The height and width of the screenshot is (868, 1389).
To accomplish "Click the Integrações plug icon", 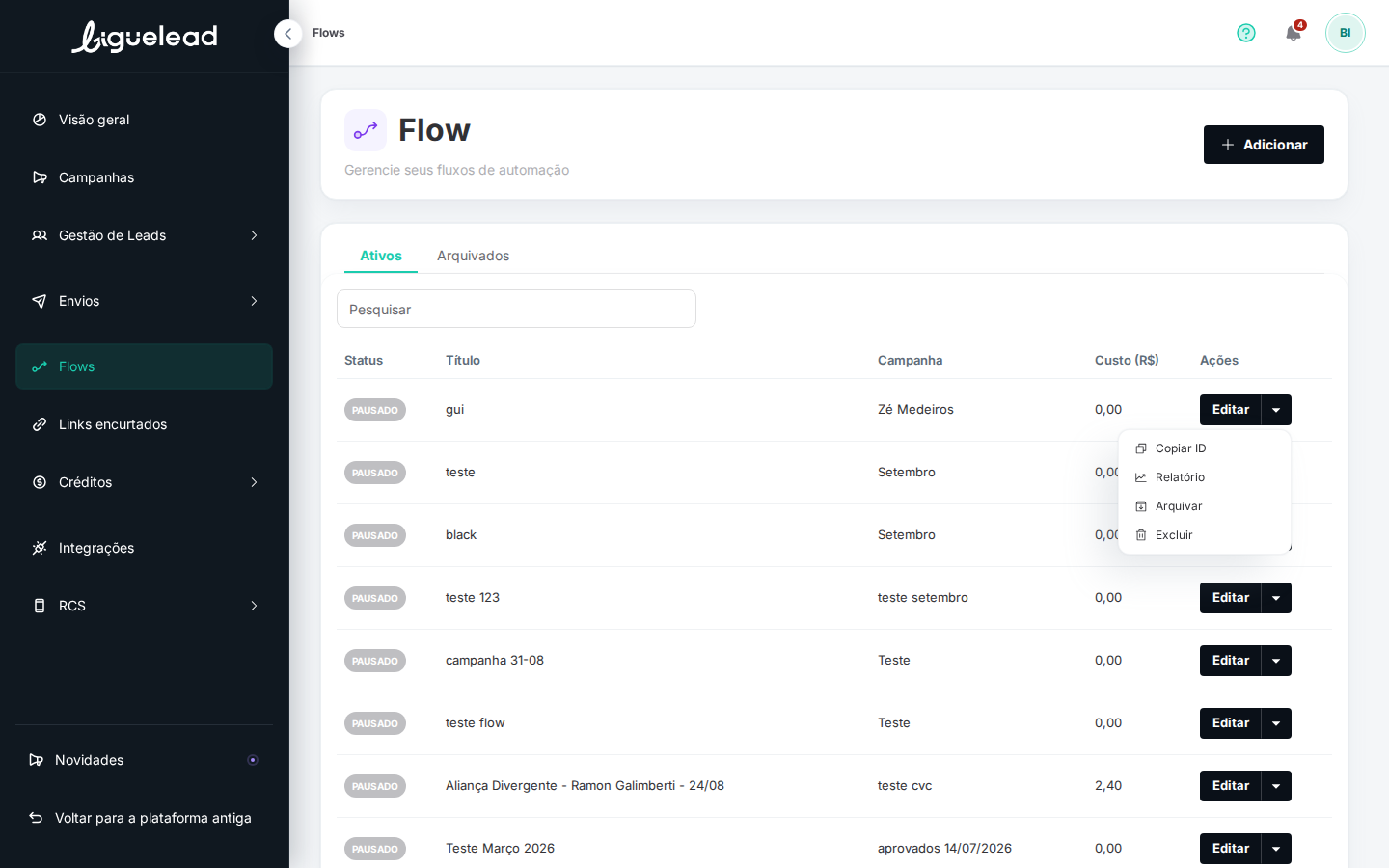I will pos(40,548).
